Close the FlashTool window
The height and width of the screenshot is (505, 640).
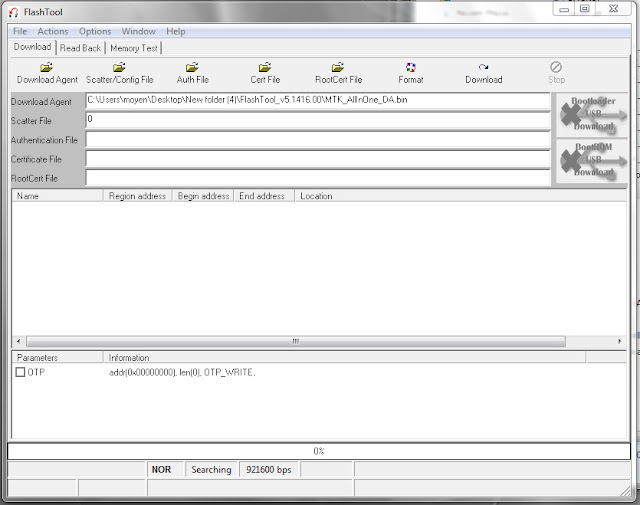point(613,9)
